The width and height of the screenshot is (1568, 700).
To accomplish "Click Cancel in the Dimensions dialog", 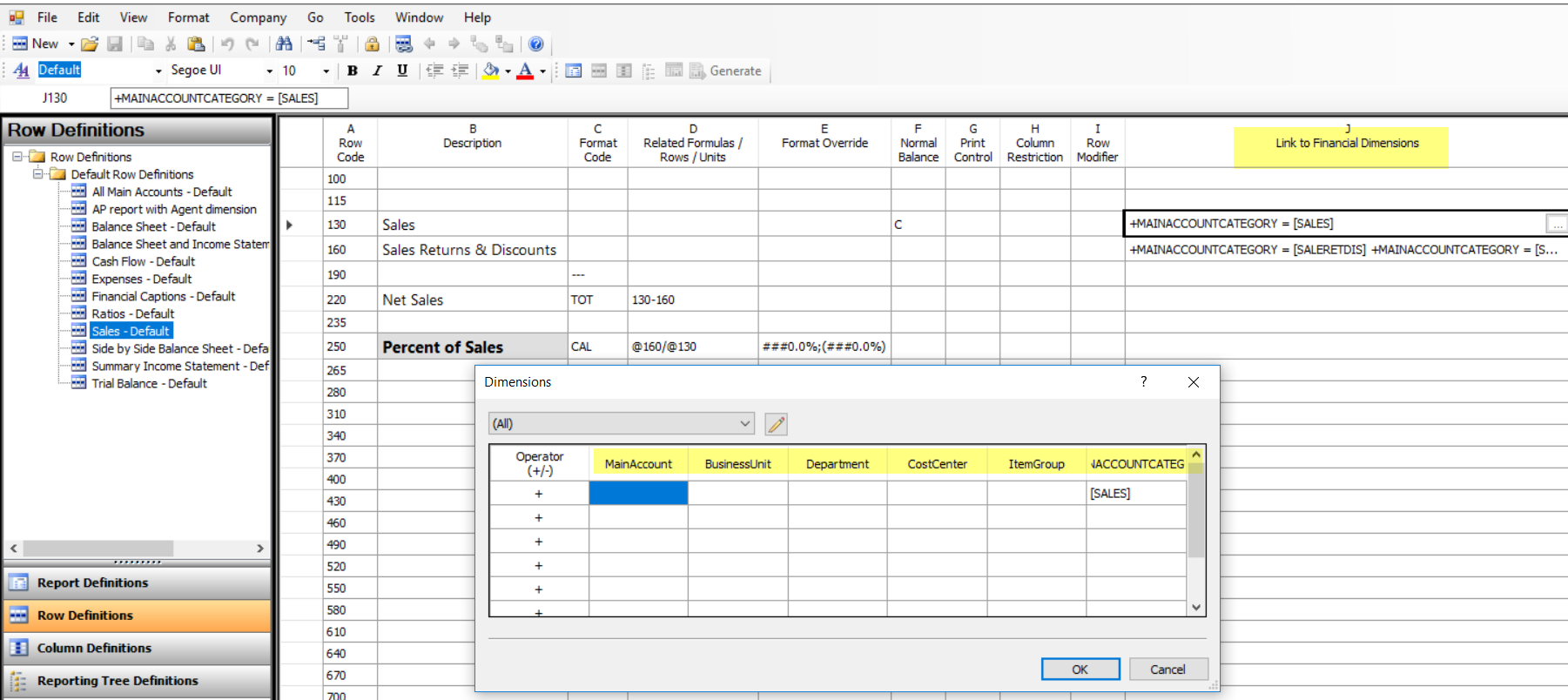I will tap(1168, 669).
